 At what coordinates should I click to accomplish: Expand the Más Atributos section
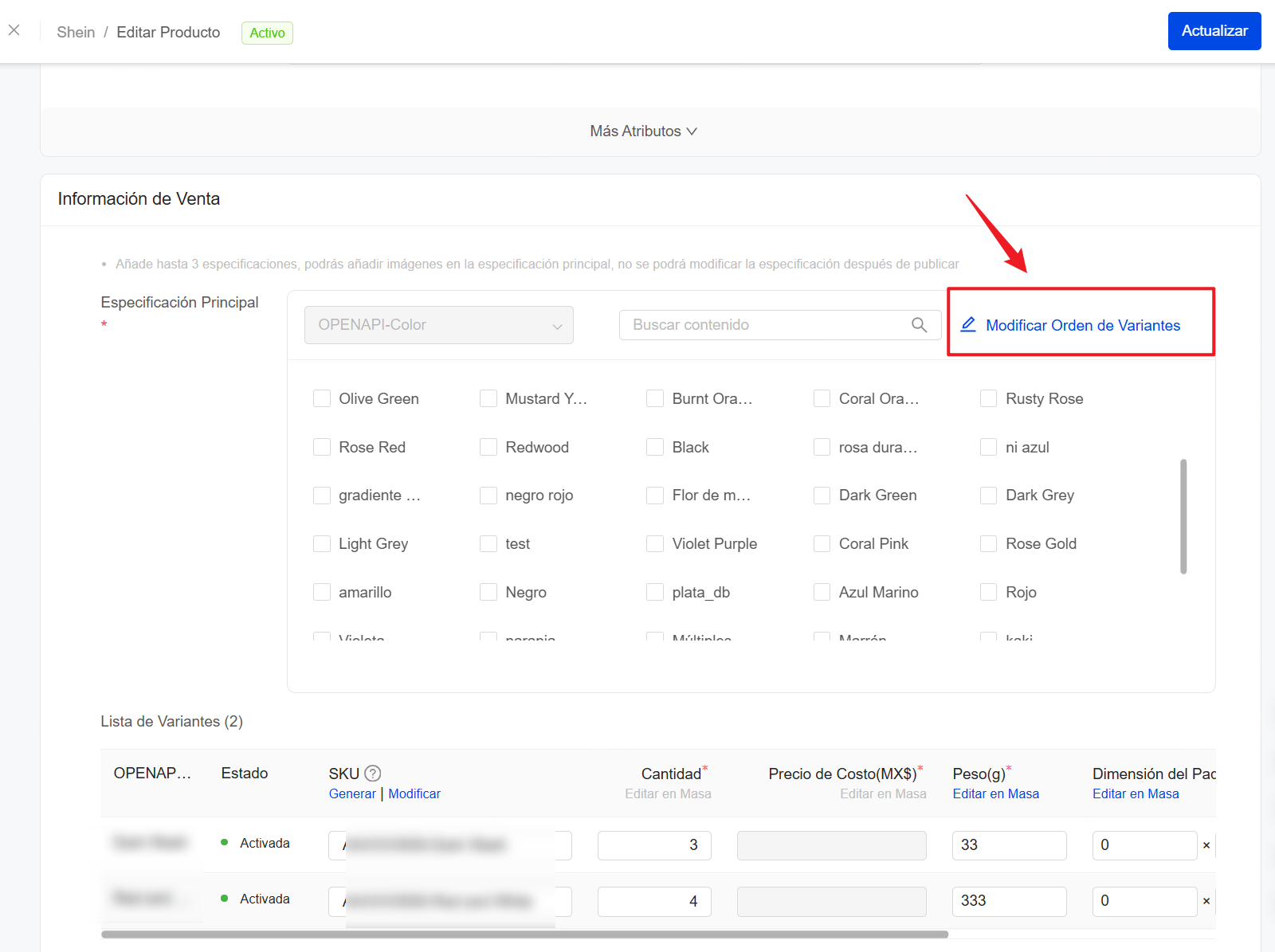(644, 131)
